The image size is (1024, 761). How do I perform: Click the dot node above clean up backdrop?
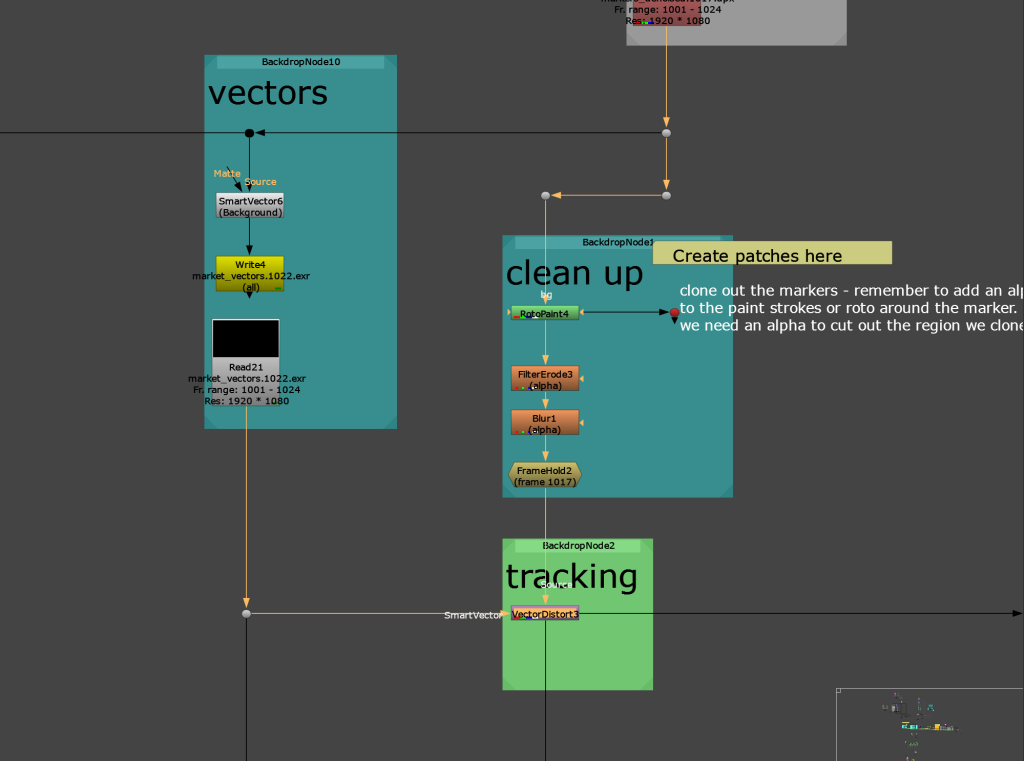pyautogui.click(x=546, y=195)
